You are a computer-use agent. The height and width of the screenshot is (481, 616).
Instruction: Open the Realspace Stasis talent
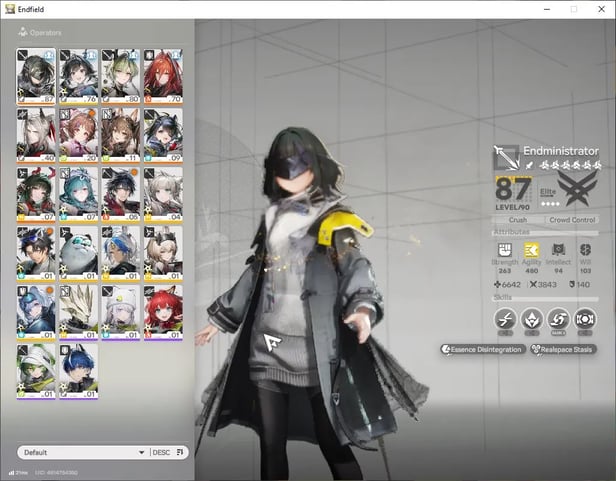pos(566,349)
